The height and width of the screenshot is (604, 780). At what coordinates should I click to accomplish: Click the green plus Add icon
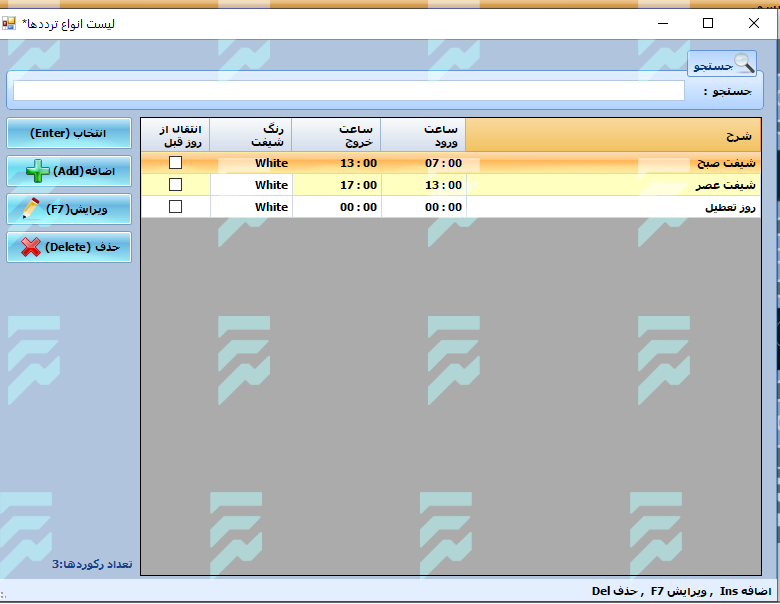pos(37,171)
